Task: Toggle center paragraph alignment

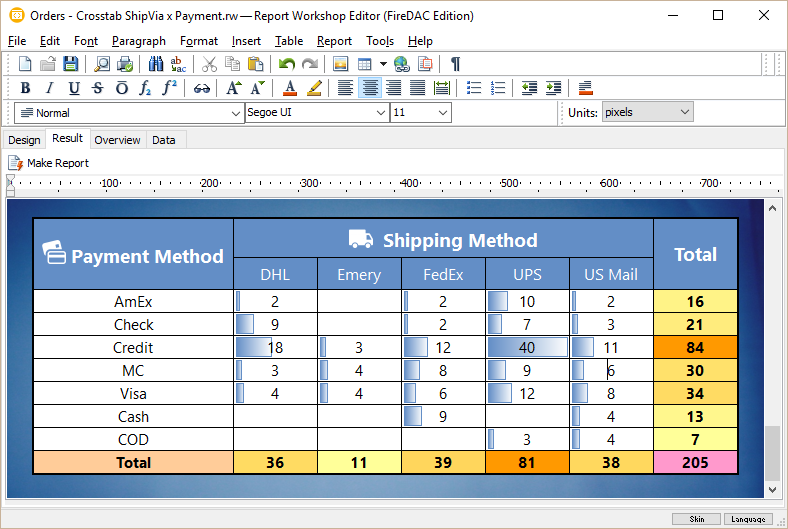Action: pos(370,88)
